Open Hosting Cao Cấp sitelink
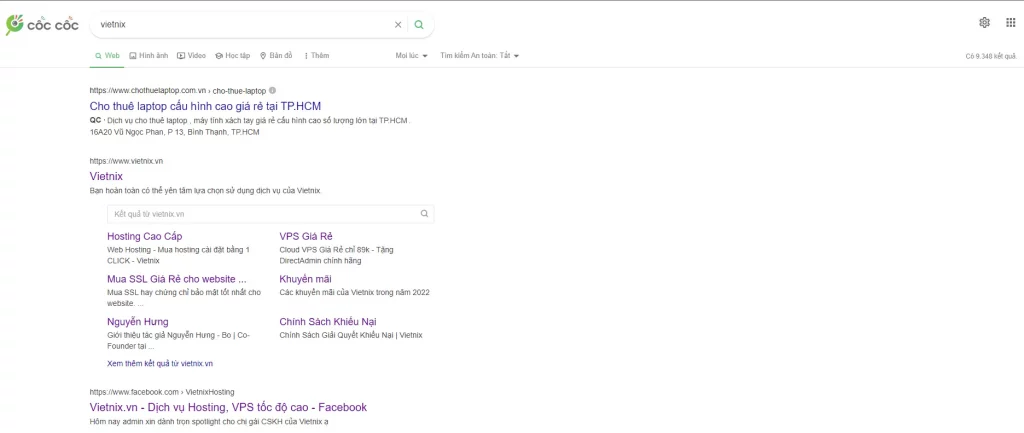1024x433 pixels. (x=144, y=236)
